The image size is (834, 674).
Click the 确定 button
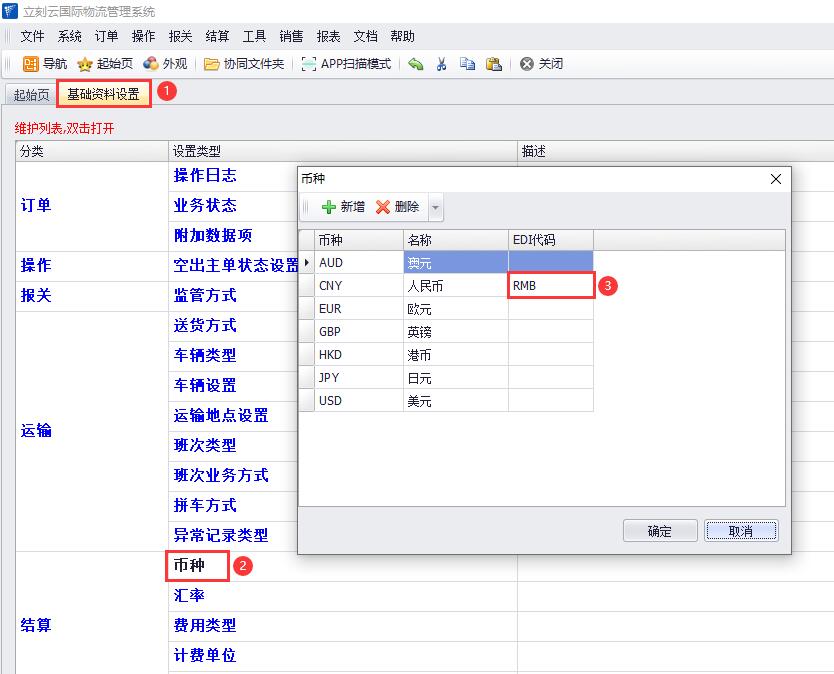point(660,531)
